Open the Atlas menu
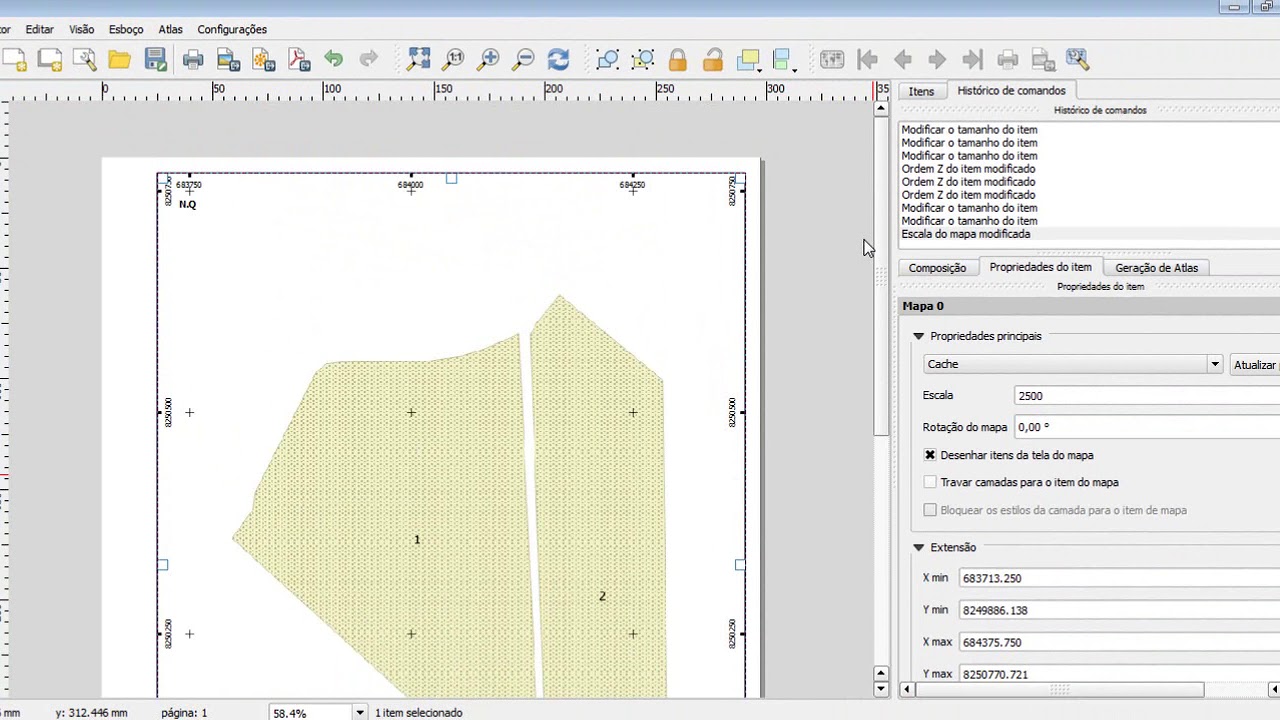1280x720 pixels. coord(170,30)
